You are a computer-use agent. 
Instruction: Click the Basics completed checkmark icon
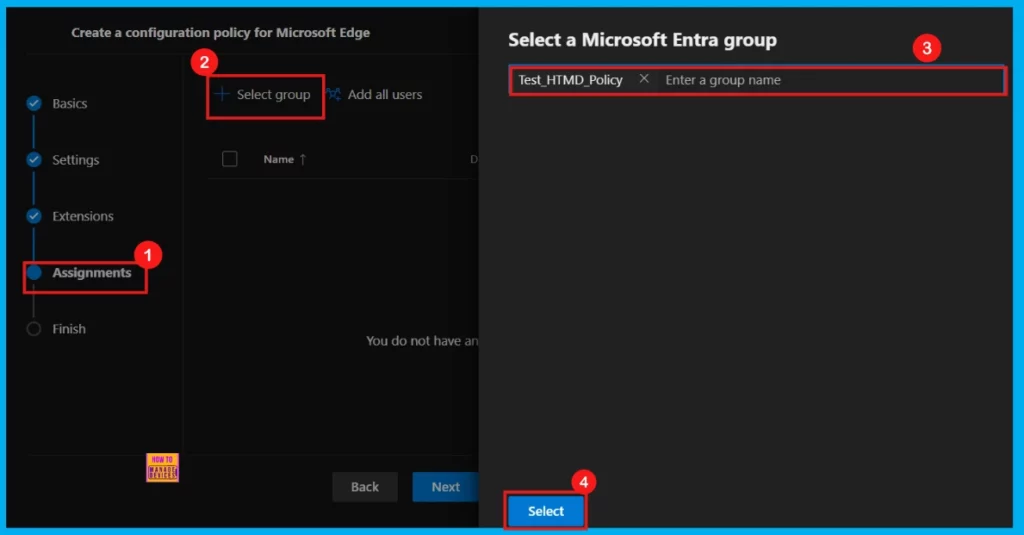point(34,103)
